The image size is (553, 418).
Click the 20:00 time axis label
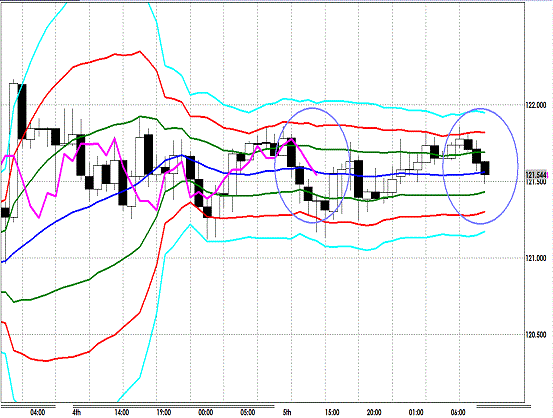point(374,412)
